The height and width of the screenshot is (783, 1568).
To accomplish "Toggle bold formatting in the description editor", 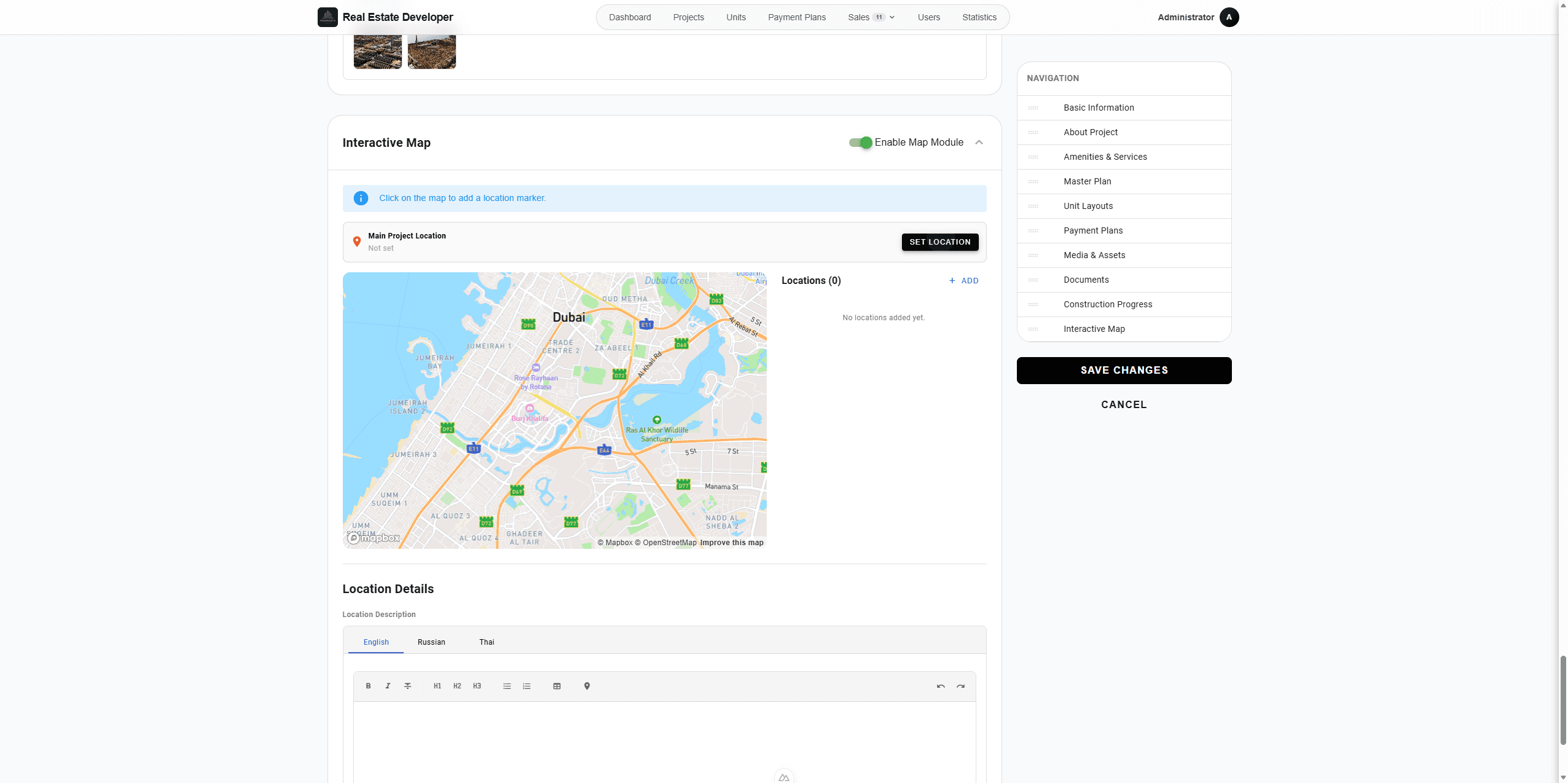I will click(x=368, y=686).
